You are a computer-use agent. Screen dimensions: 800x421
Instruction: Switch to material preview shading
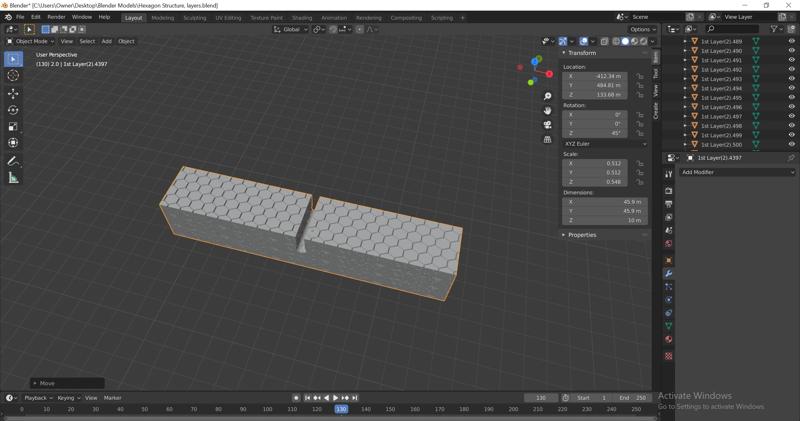pos(634,41)
